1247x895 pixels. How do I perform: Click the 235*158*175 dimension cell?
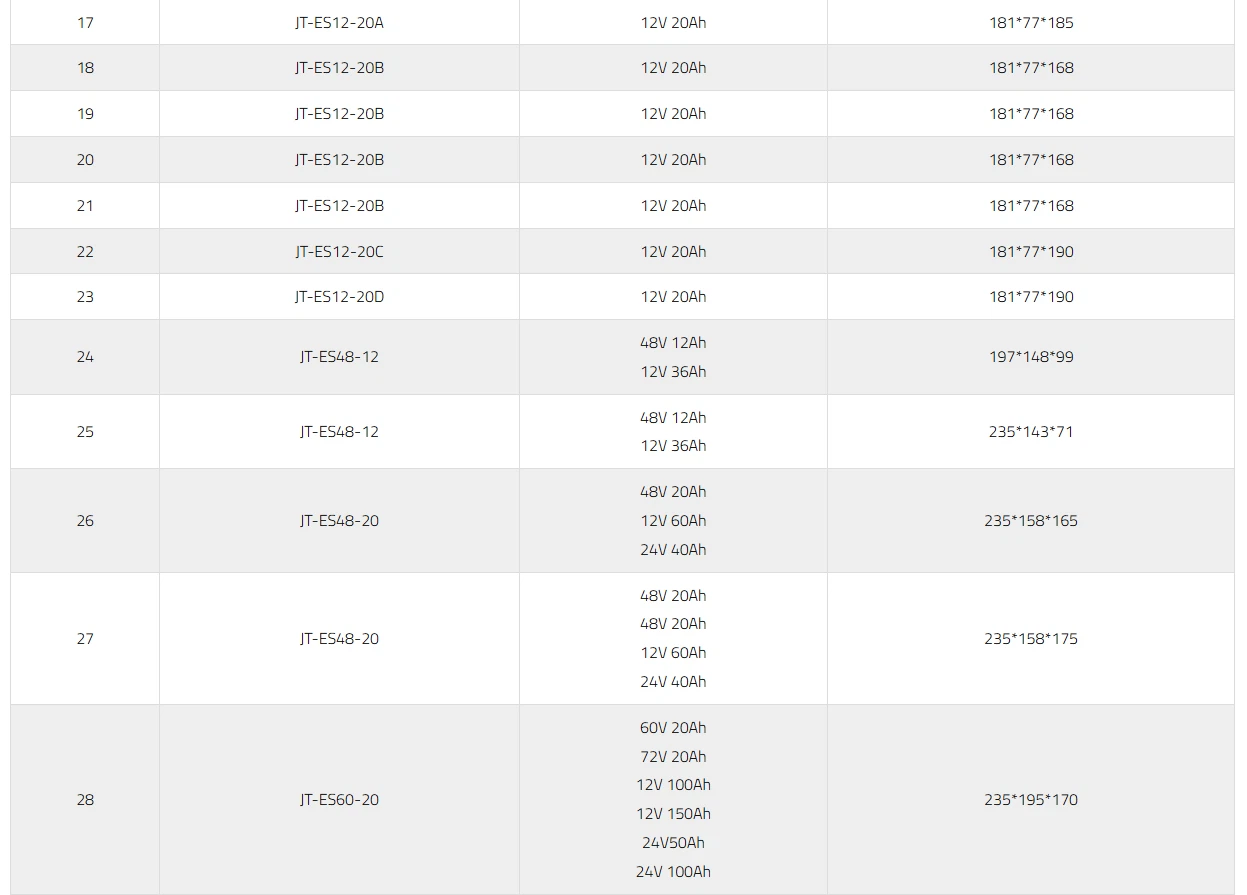point(1031,639)
